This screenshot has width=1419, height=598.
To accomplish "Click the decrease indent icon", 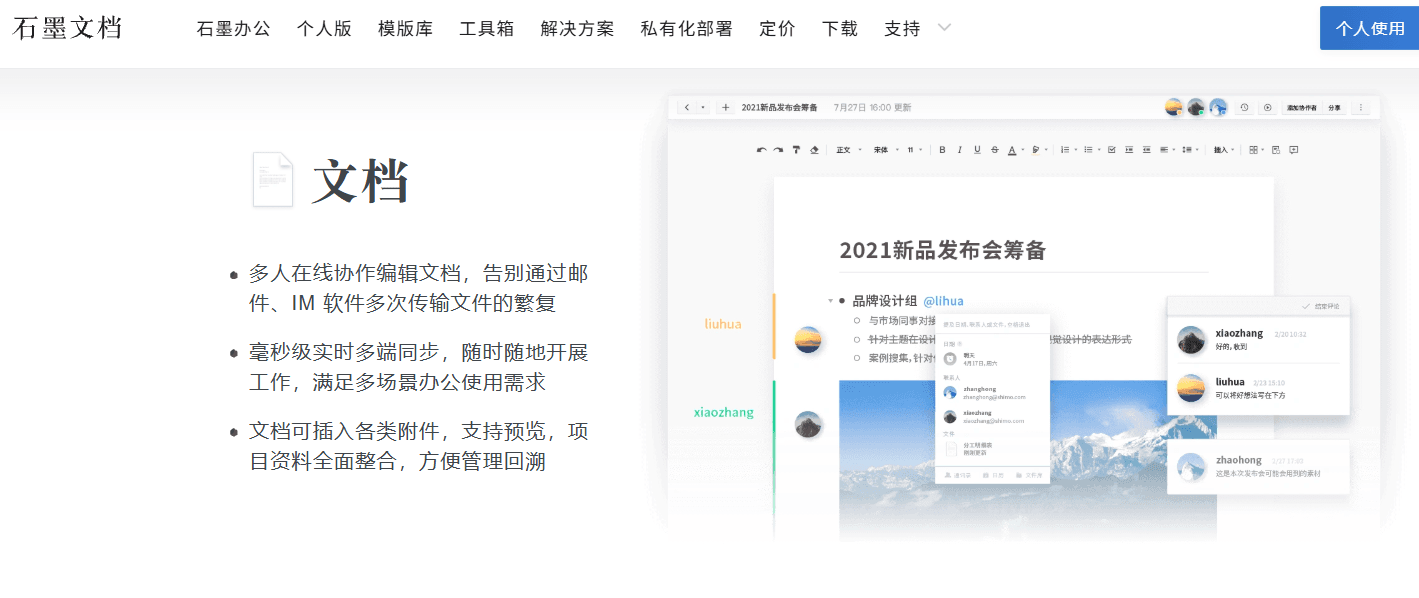I will (1147, 150).
